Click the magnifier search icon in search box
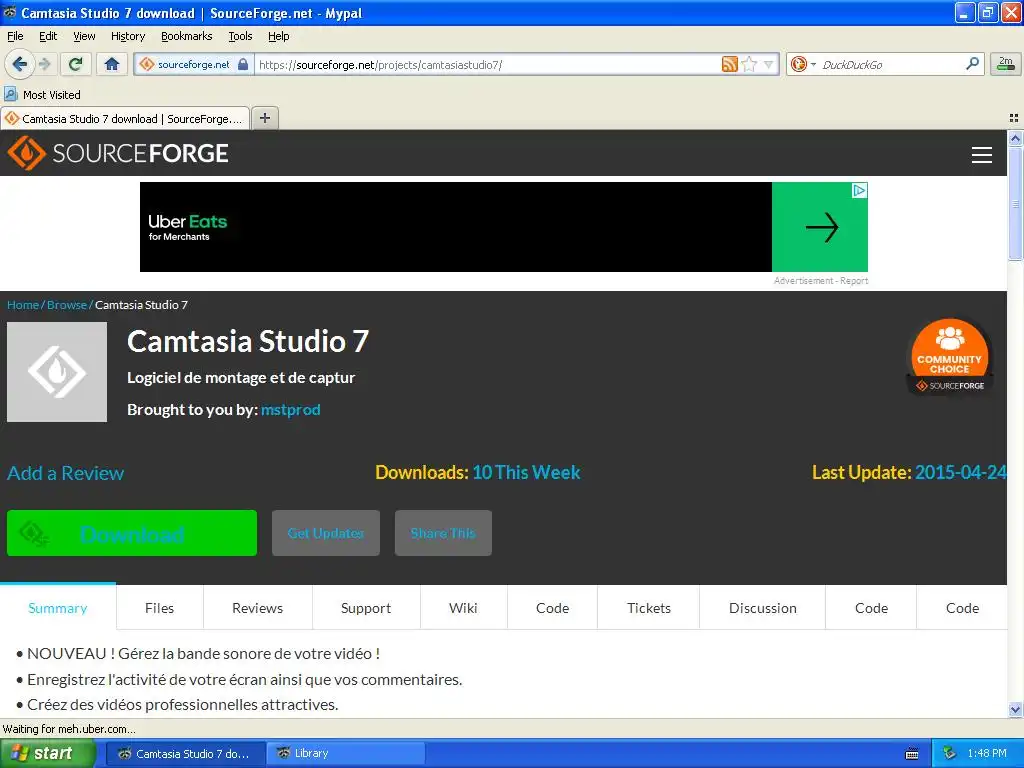 pyautogui.click(x=972, y=63)
